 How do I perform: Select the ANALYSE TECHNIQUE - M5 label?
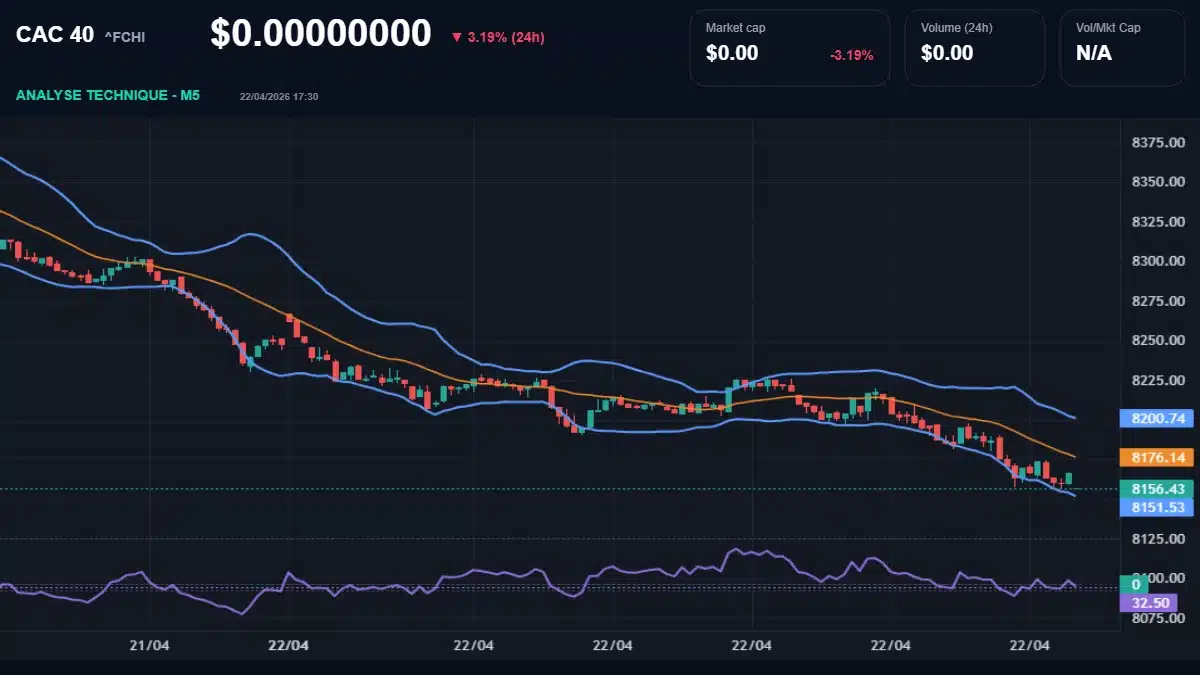tap(108, 95)
